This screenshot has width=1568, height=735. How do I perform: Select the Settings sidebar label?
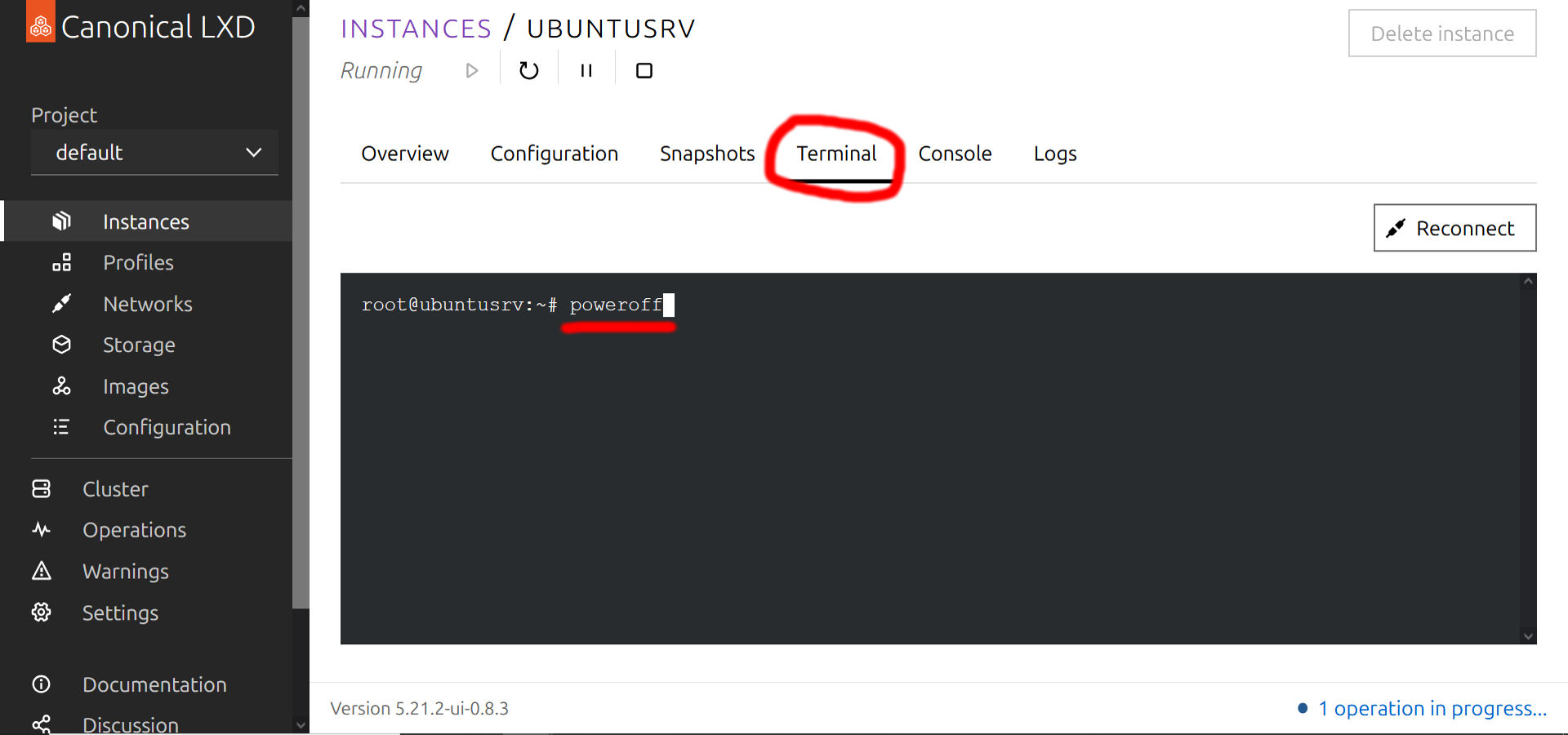[120, 612]
